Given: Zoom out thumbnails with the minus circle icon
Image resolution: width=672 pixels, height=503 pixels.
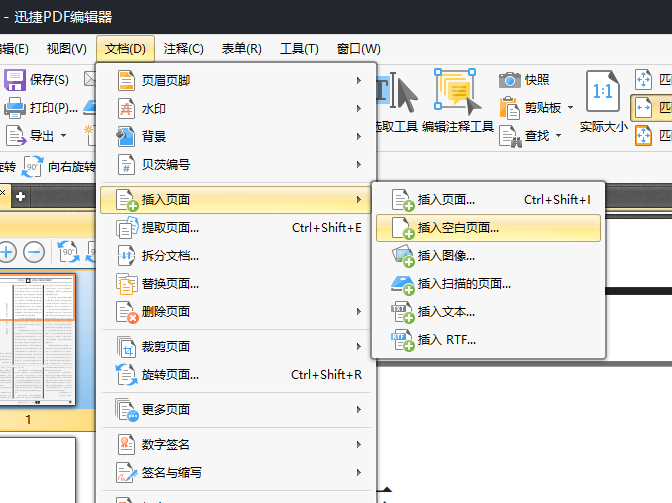Looking at the screenshot, I should (x=34, y=252).
